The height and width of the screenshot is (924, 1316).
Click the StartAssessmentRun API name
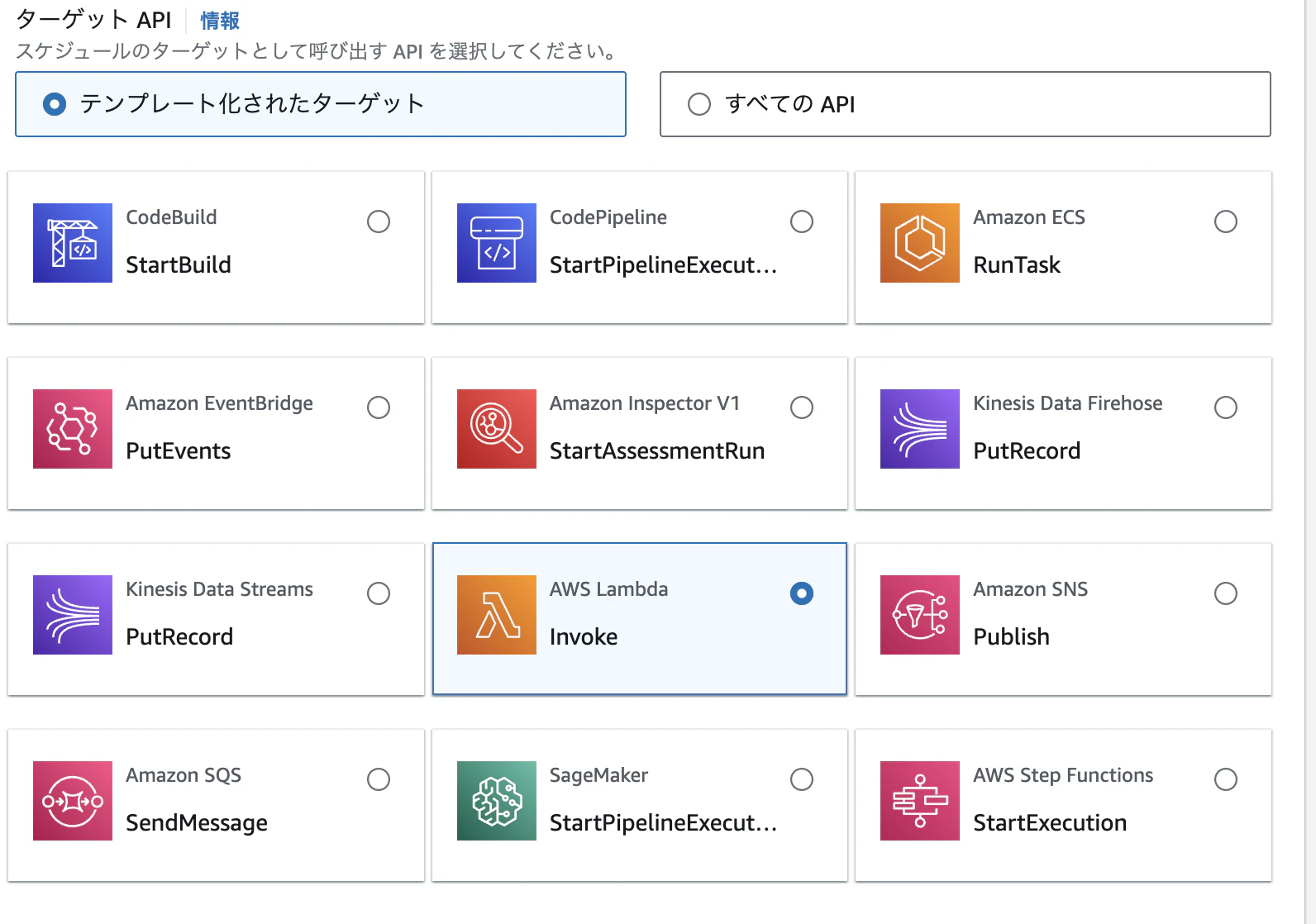pyautogui.click(x=657, y=450)
